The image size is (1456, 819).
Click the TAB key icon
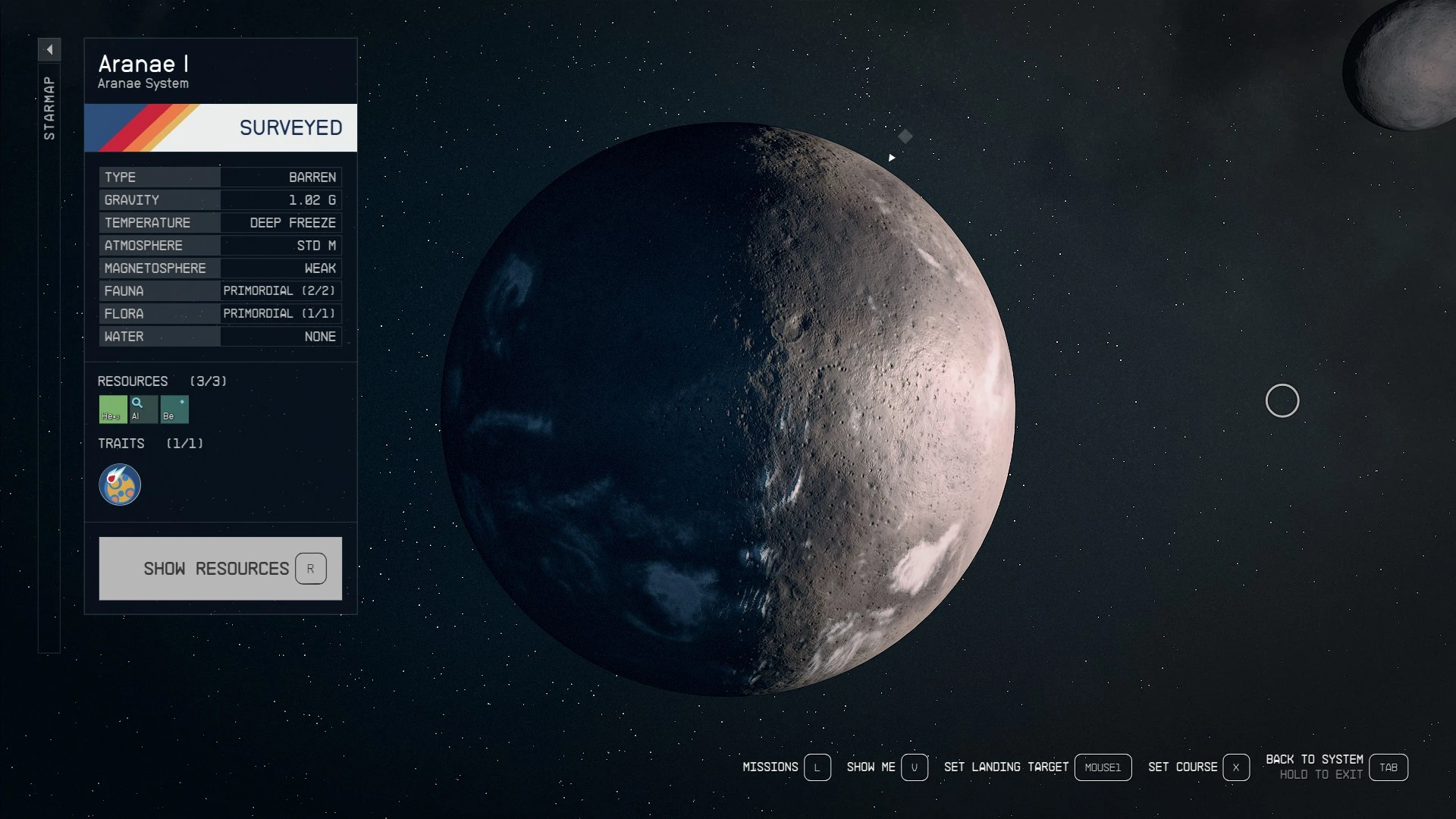pyautogui.click(x=1389, y=767)
